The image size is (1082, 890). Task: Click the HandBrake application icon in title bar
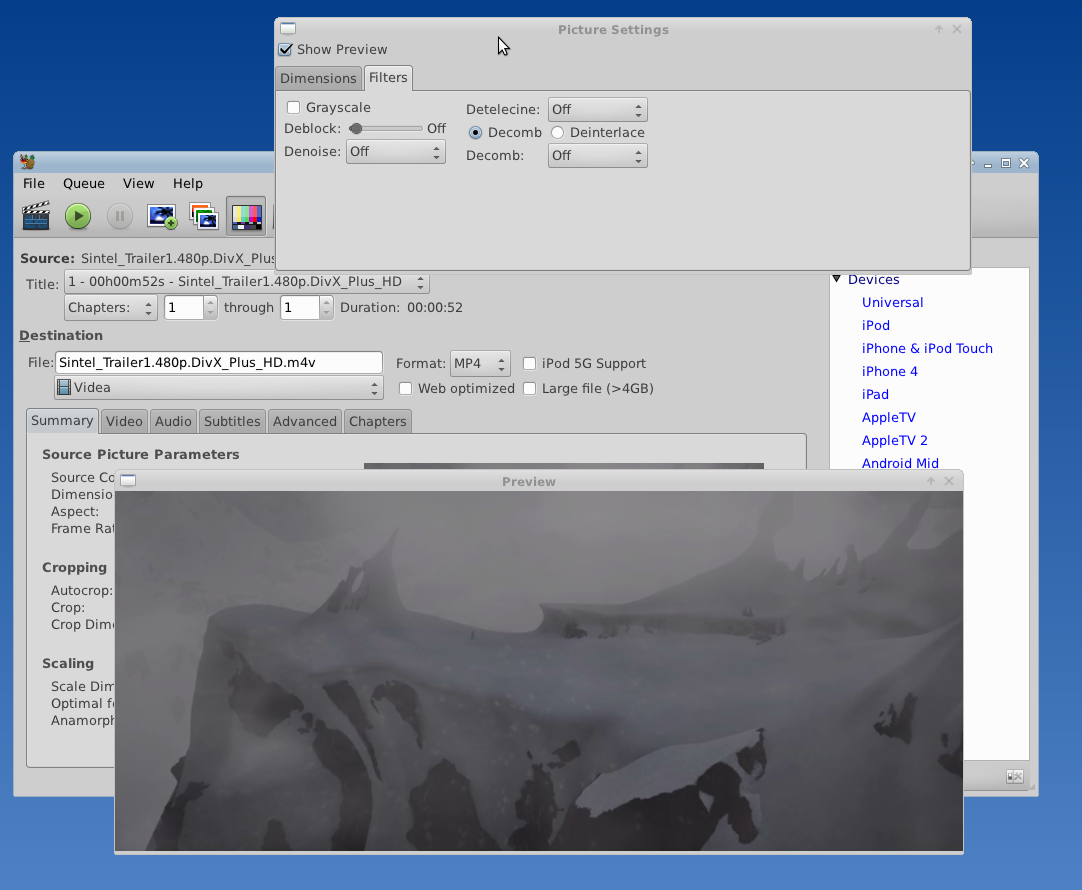click(28, 161)
